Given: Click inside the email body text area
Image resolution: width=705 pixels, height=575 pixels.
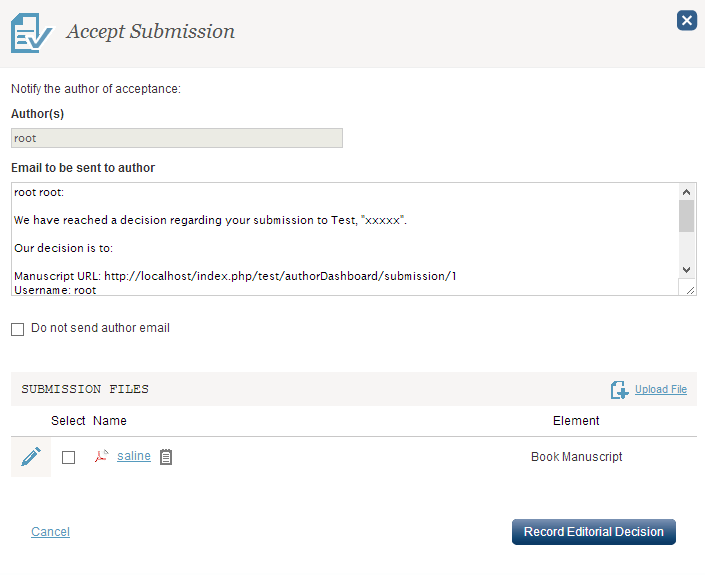Looking at the screenshot, I should click(x=340, y=238).
